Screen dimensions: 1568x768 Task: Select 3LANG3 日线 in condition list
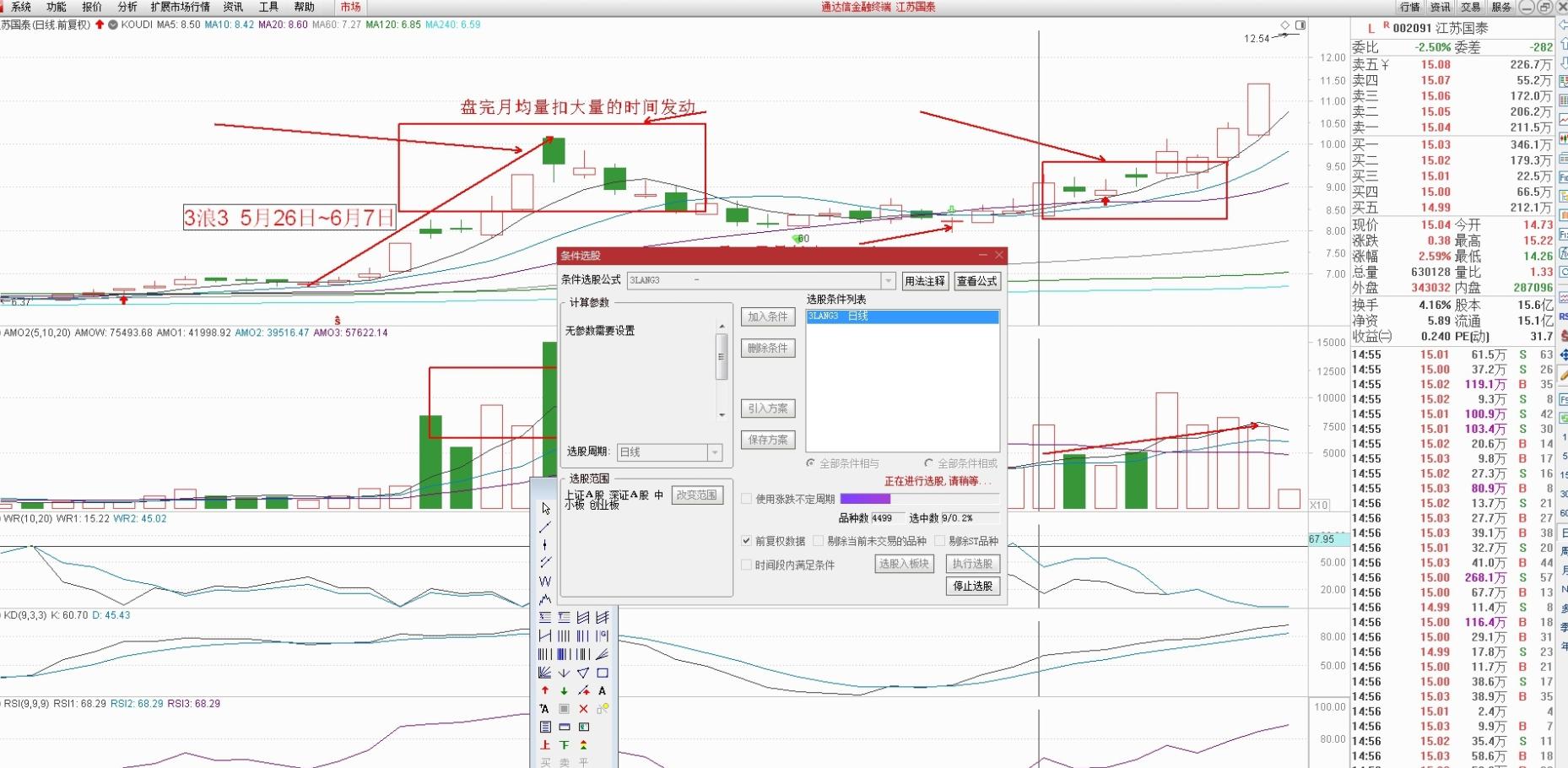[902, 316]
